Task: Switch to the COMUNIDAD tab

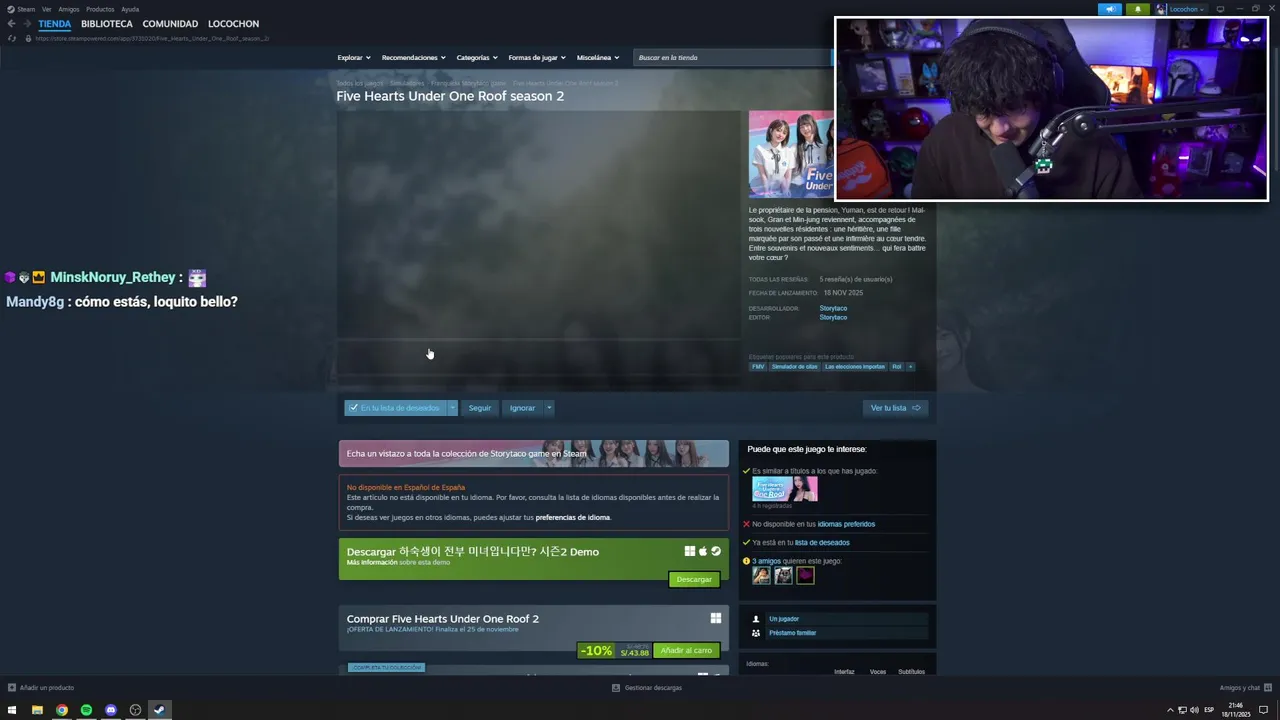Action: click(170, 24)
